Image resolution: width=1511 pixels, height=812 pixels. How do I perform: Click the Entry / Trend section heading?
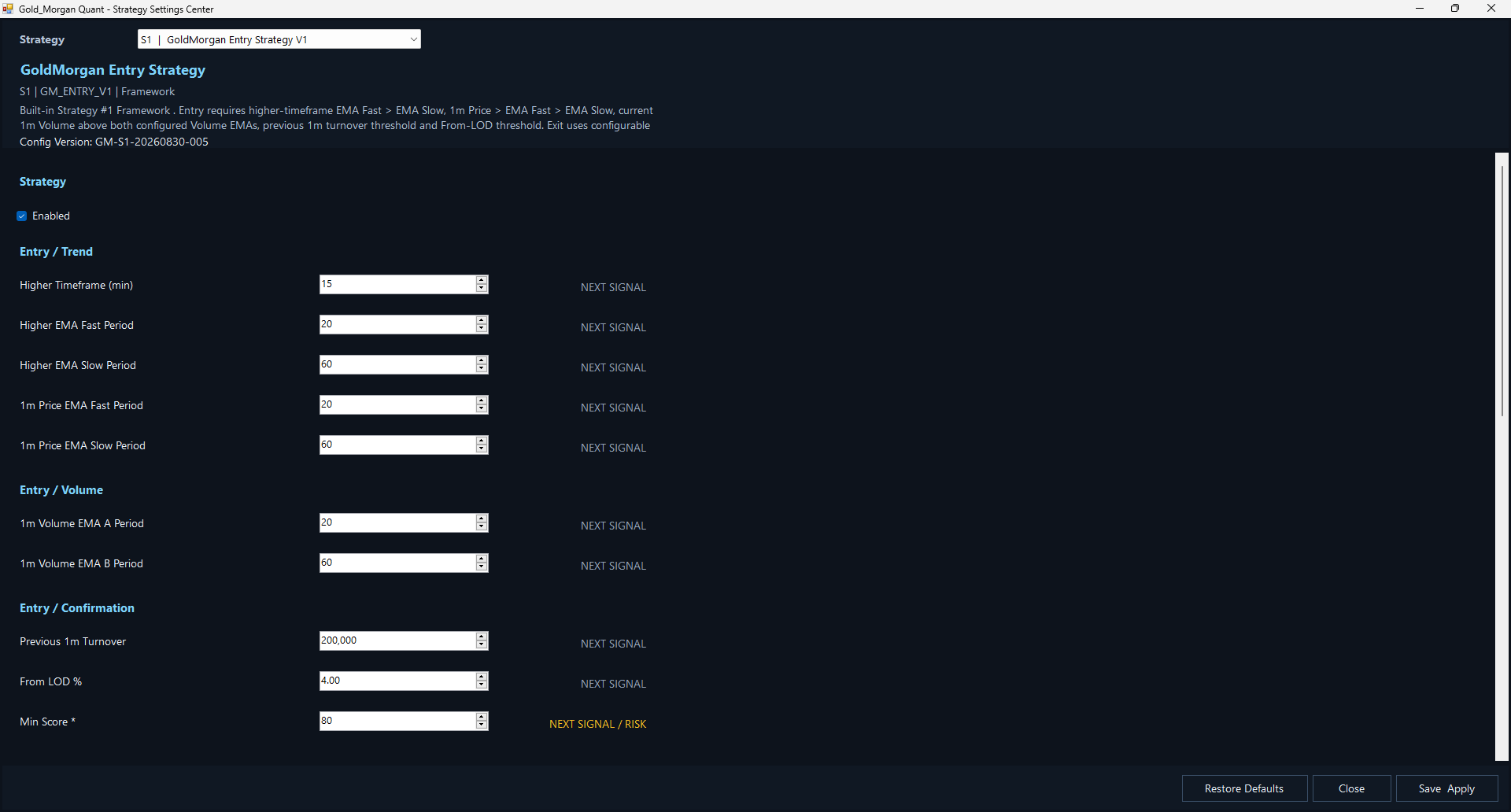click(56, 252)
